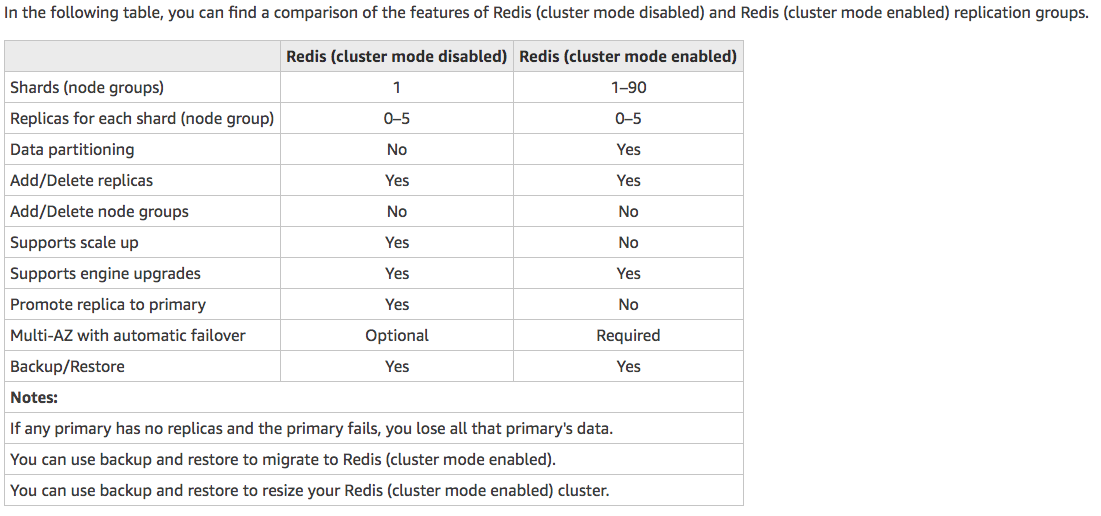The width and height of the screenshot is (1101, 516).
Task: Click the 'Redis (cluster mode enabled)' column header
Action: point(628,56)
